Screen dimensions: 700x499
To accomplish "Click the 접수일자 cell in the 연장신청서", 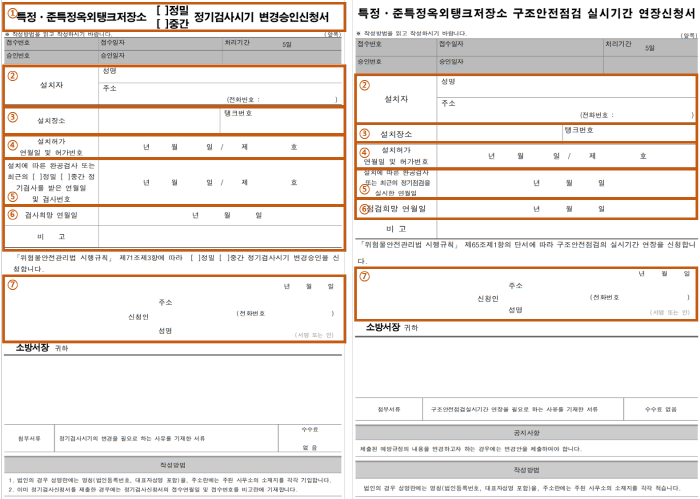I will (520, 47).
